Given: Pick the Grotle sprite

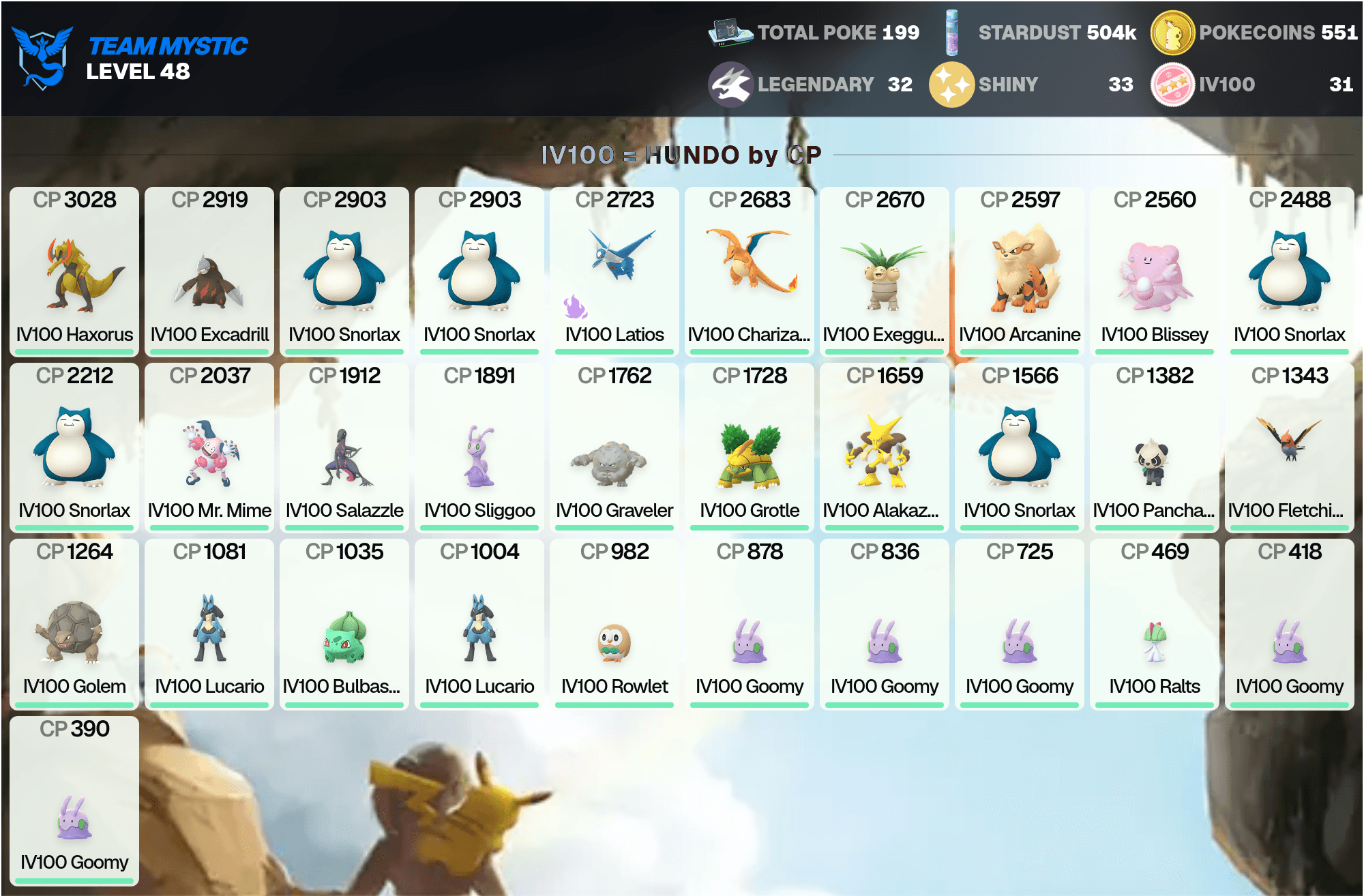Looking at the screenshot, I should coord(749,456).
